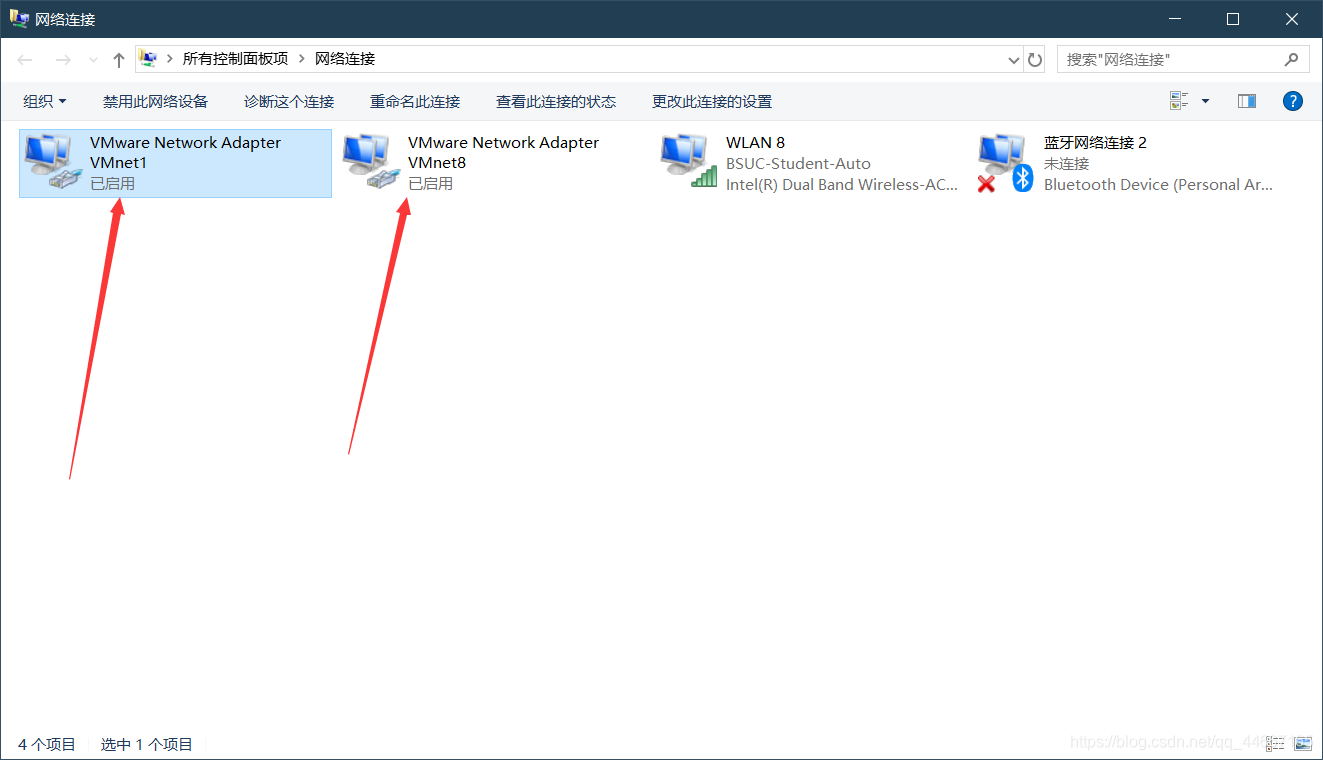Minimize the 网络连接 window
The height and width of the screenshot is (760, 1323).
point(1174,19)
